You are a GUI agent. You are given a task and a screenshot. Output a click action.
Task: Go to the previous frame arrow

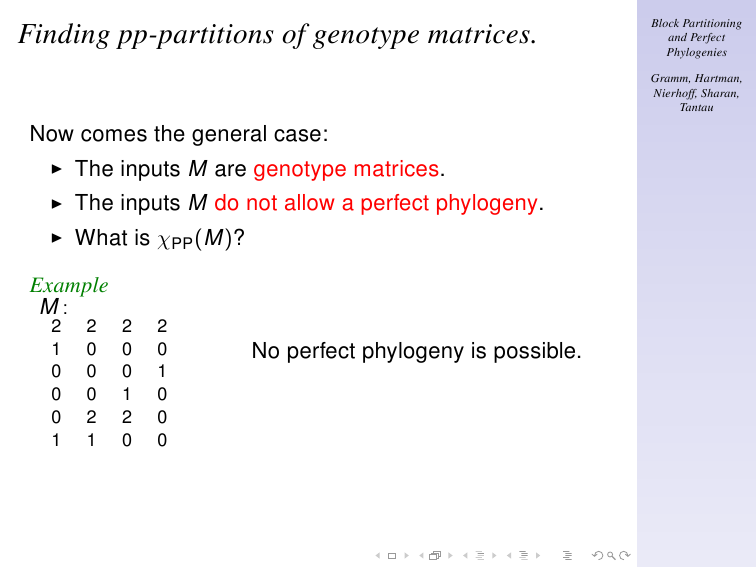click(421, 555)
